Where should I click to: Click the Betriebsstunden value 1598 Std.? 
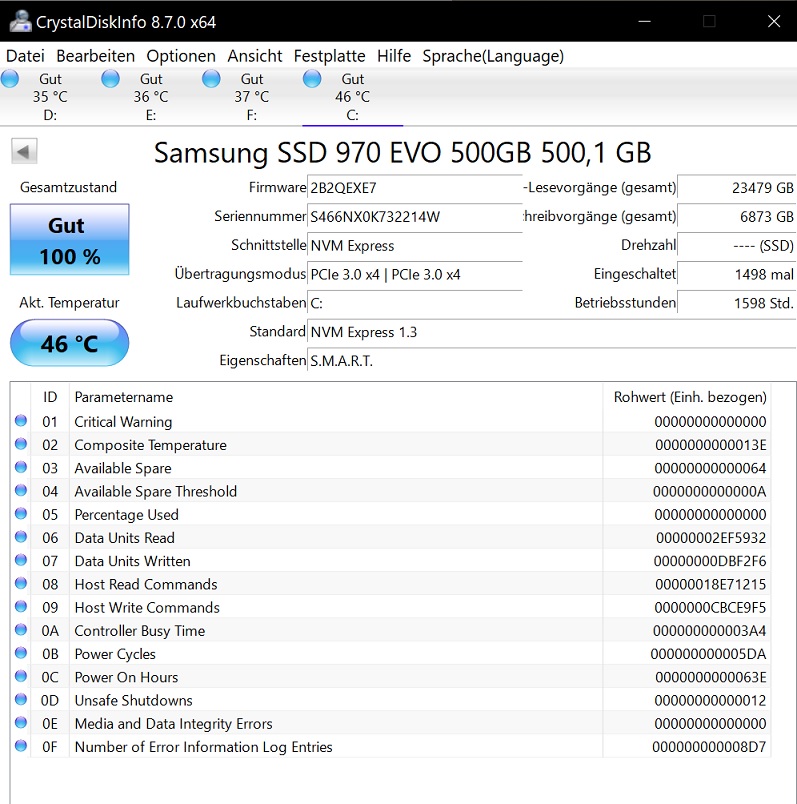pos(736,303)
